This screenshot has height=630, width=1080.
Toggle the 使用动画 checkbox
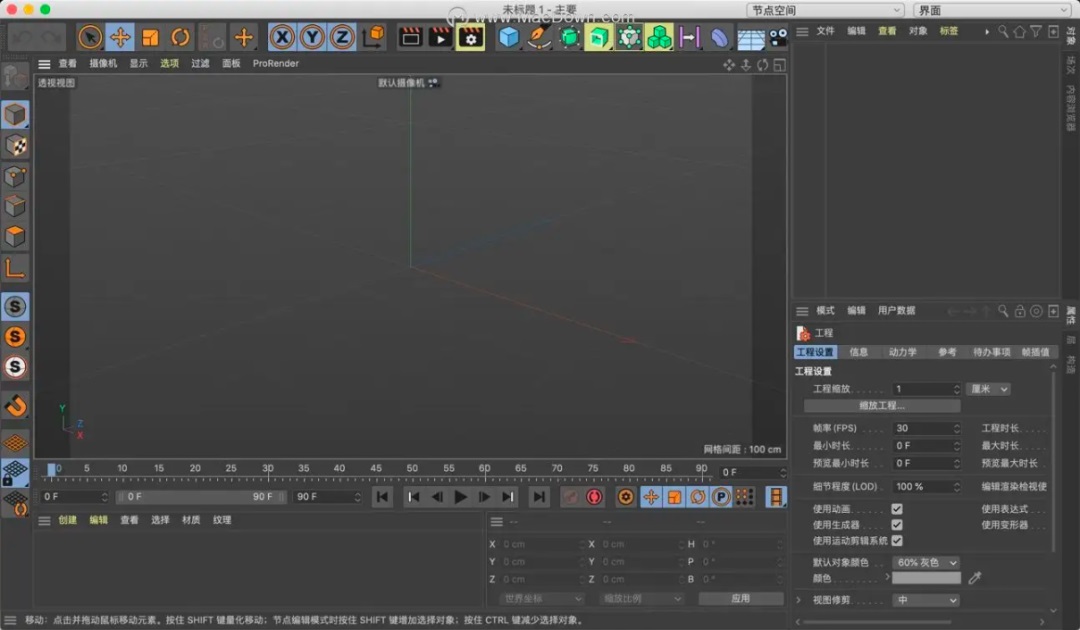897,509
